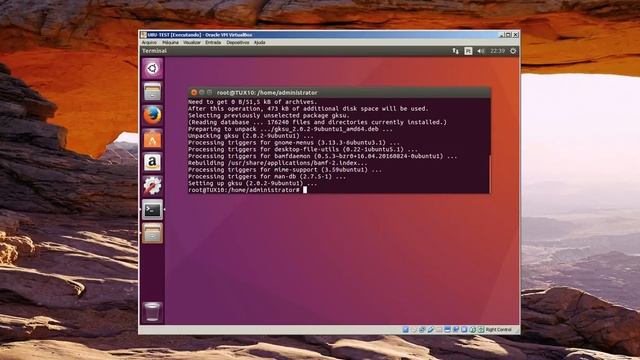Open the keyboard layout indicator in panel

pos(468,51)
